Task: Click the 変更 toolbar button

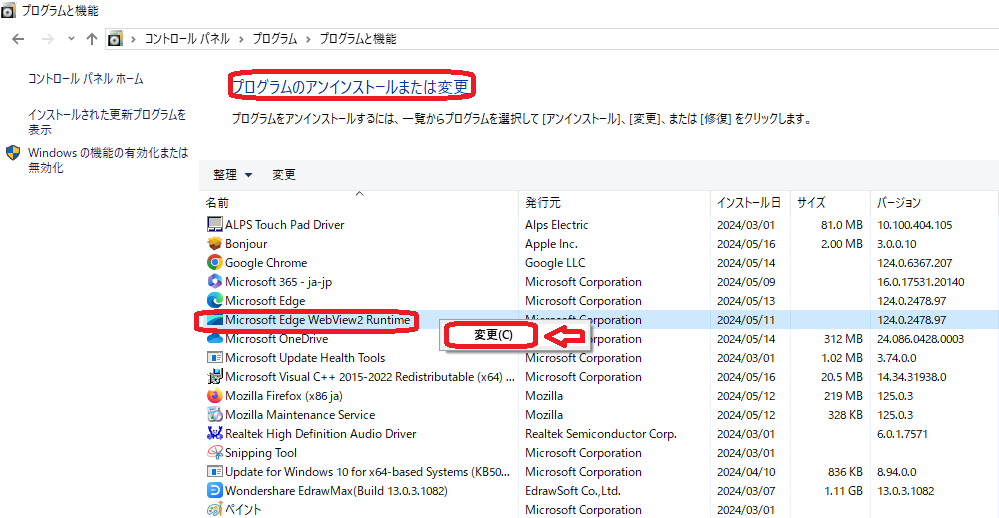Action: (284, 175)
